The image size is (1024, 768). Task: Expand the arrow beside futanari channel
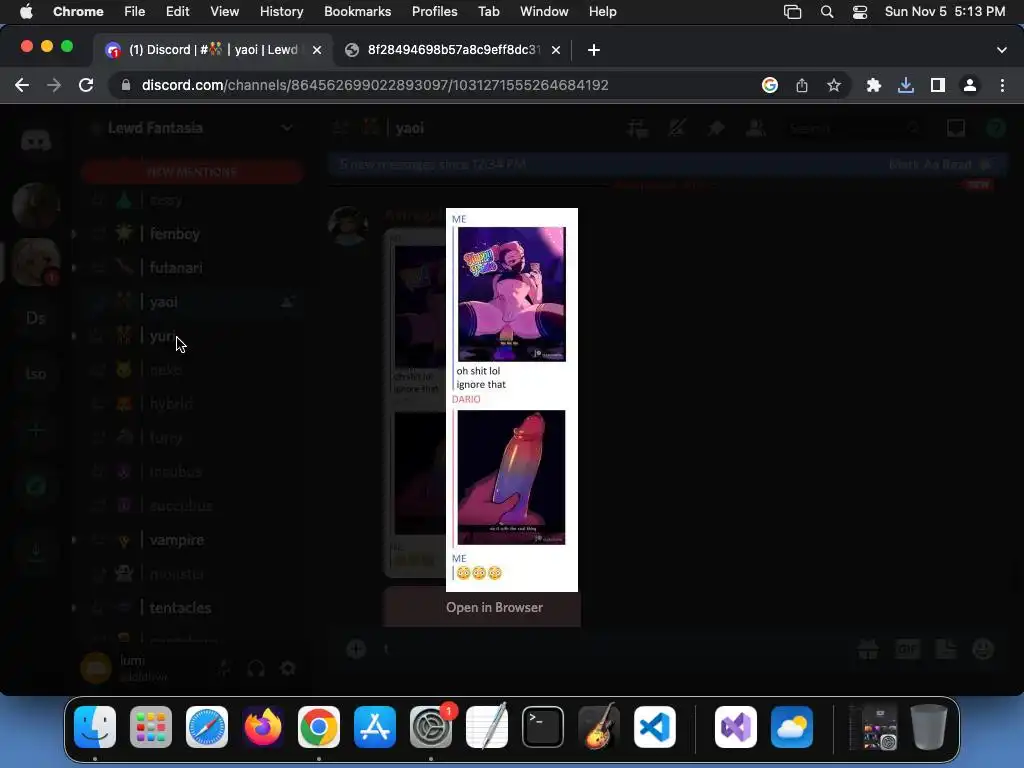click(x=73, y=268)
